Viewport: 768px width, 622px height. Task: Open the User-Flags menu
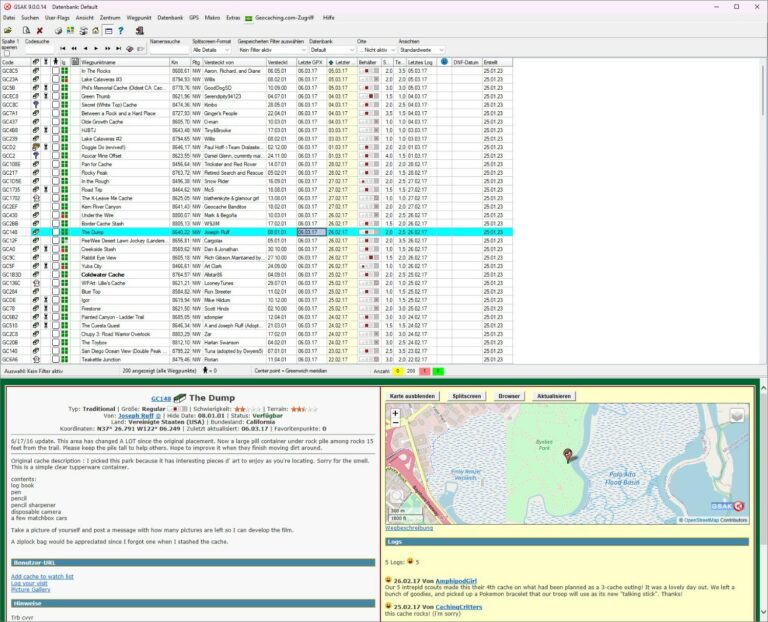point(57,18)
